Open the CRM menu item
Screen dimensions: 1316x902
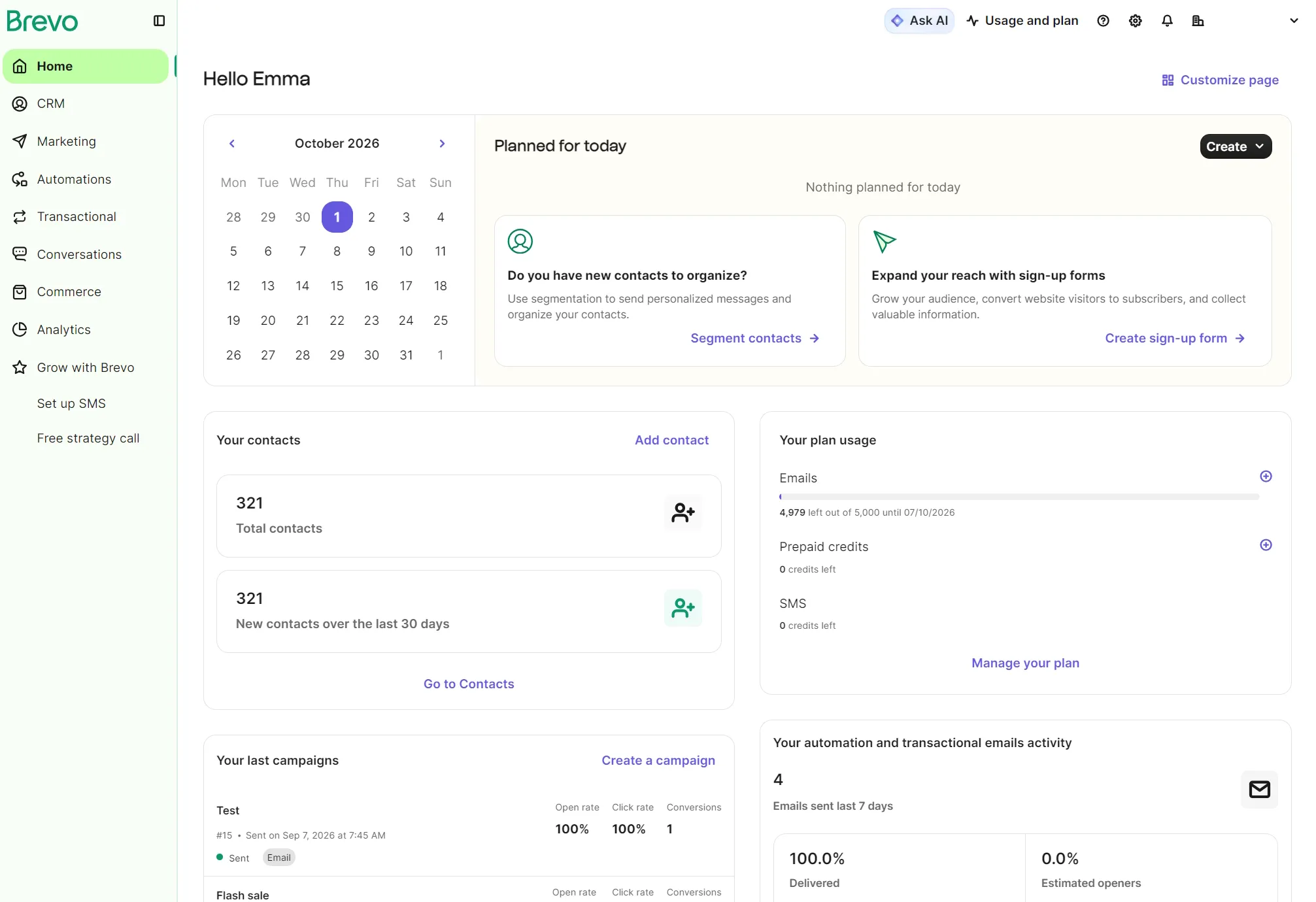tap(86, 104)
